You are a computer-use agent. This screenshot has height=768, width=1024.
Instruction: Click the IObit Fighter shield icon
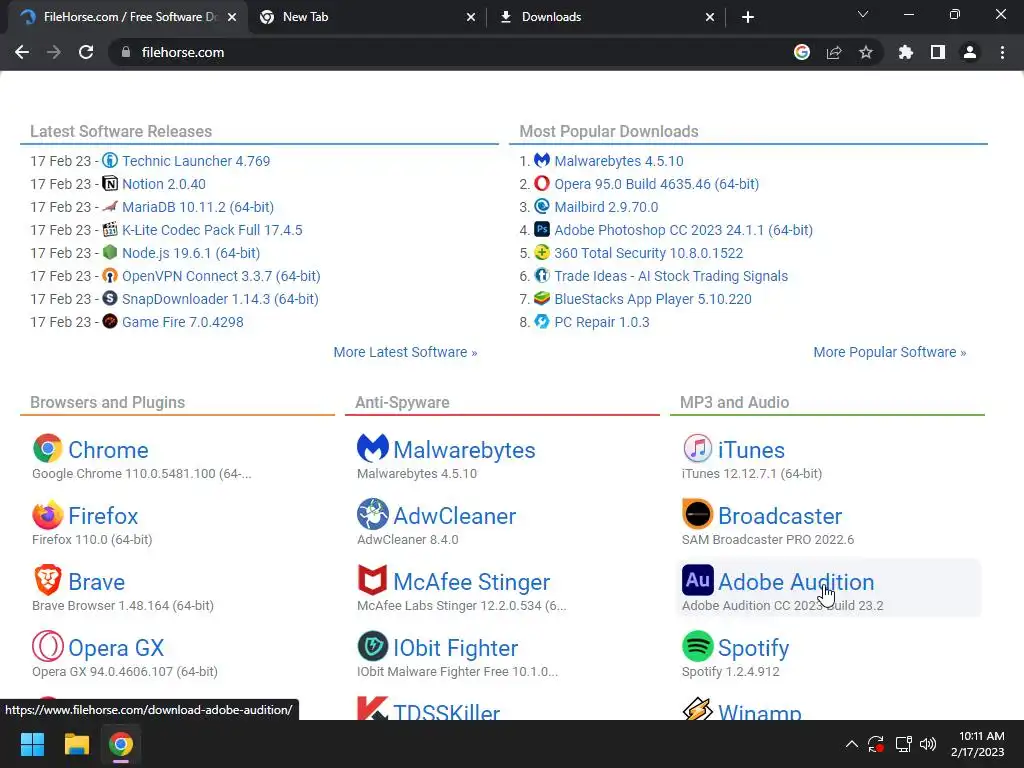click(373, 646)
